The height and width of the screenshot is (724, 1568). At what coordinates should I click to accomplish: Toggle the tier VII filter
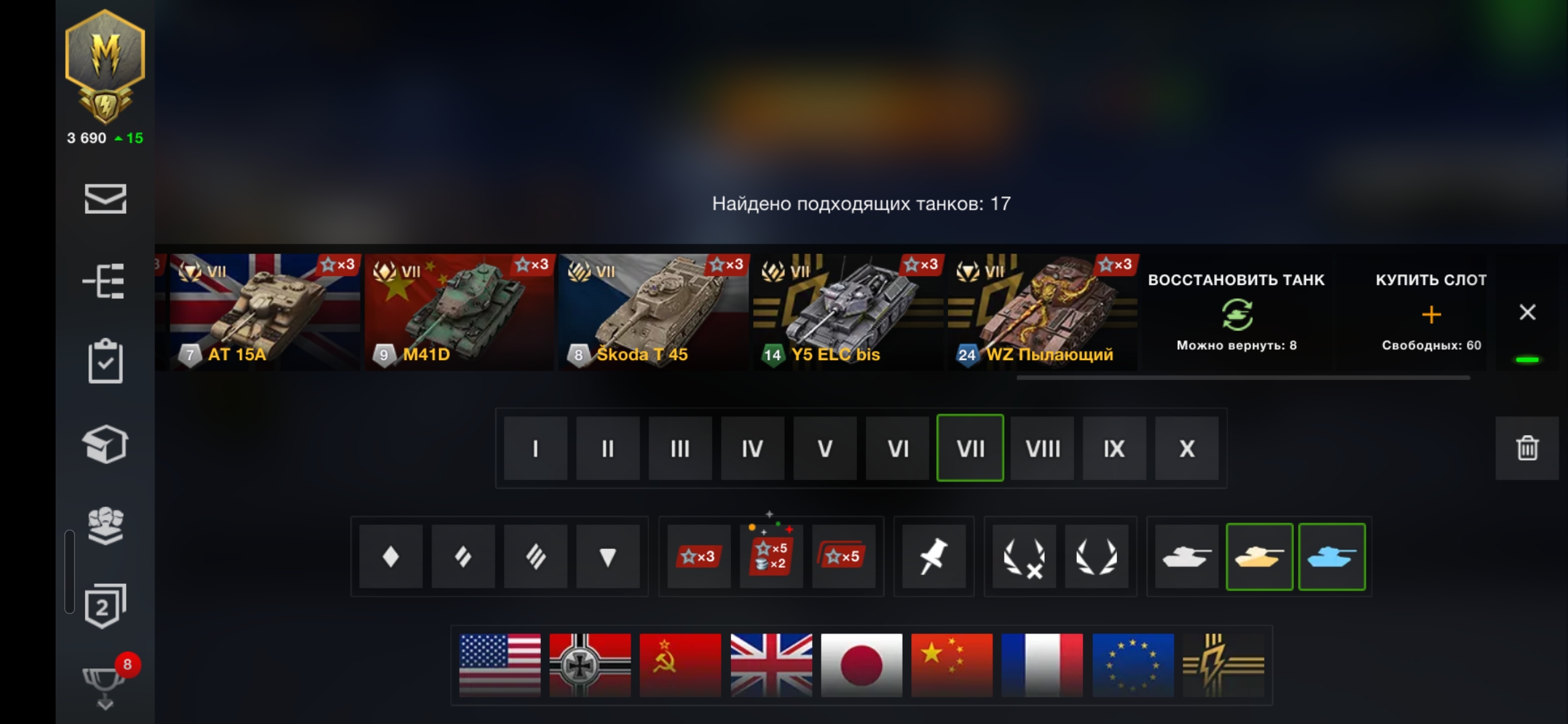(970, 448)
